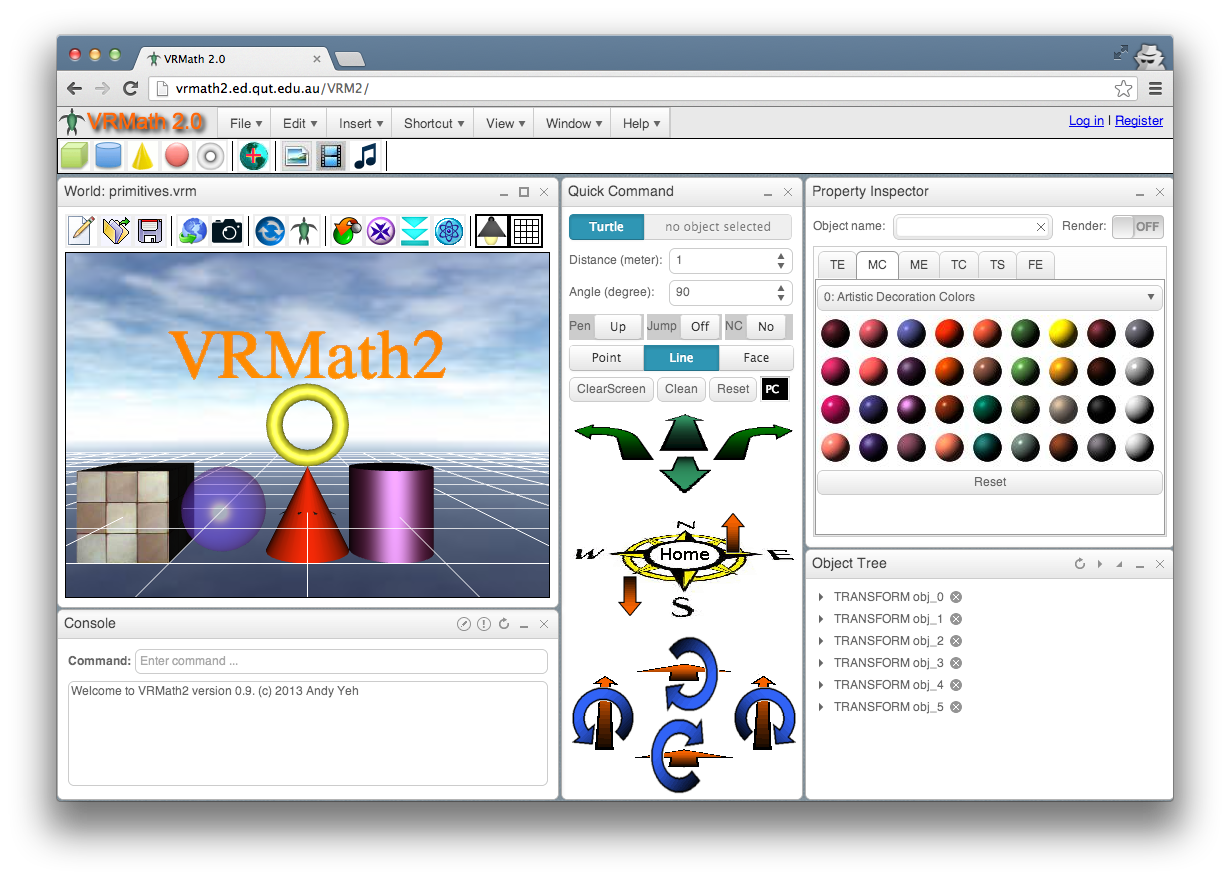
Task: Insert a green box primitive
Action: (75, 156)
